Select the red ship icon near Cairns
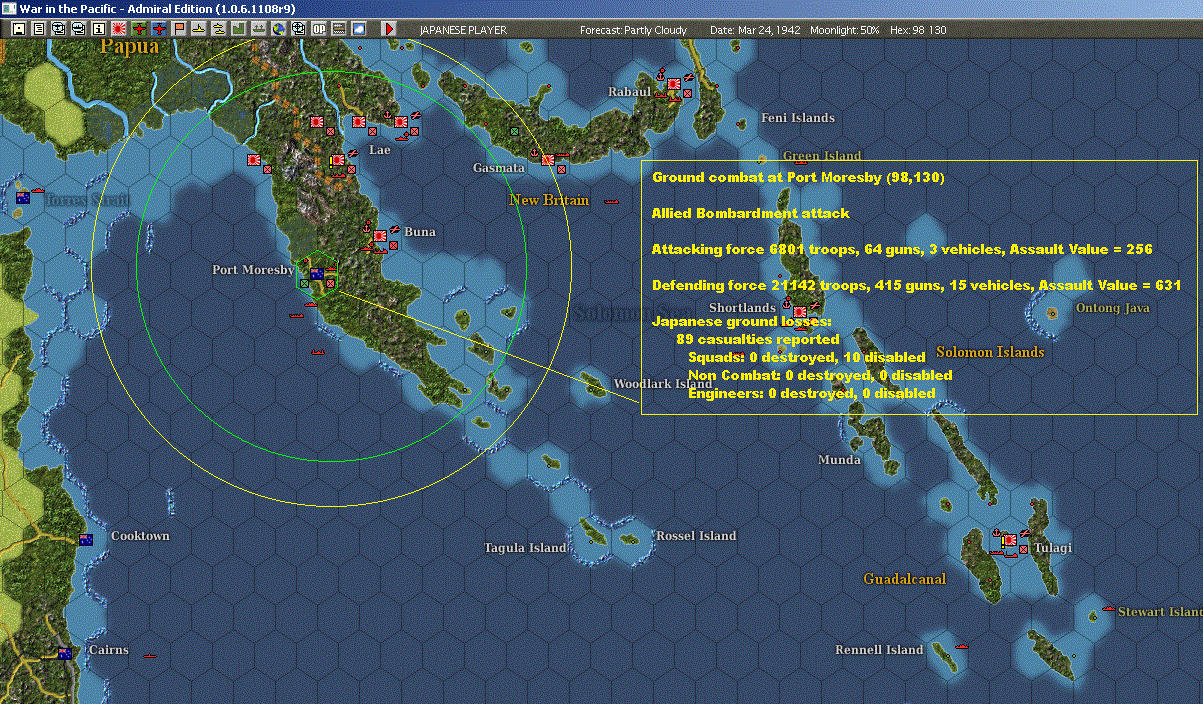This screenshot has height=704, width=1203. click(x=150, y=656)
